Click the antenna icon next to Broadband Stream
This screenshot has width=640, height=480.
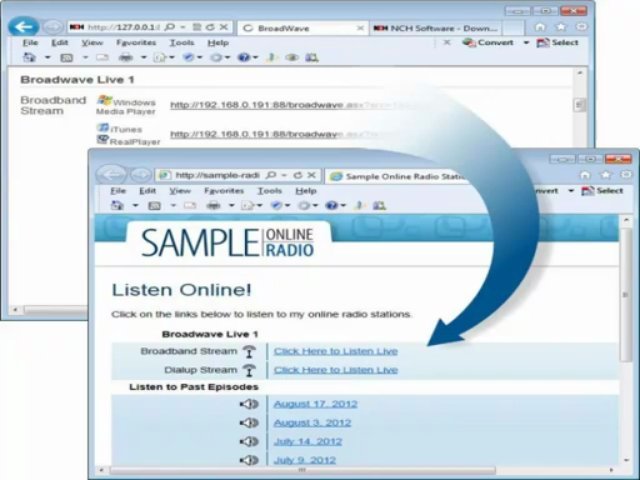(x=249, y=352)
